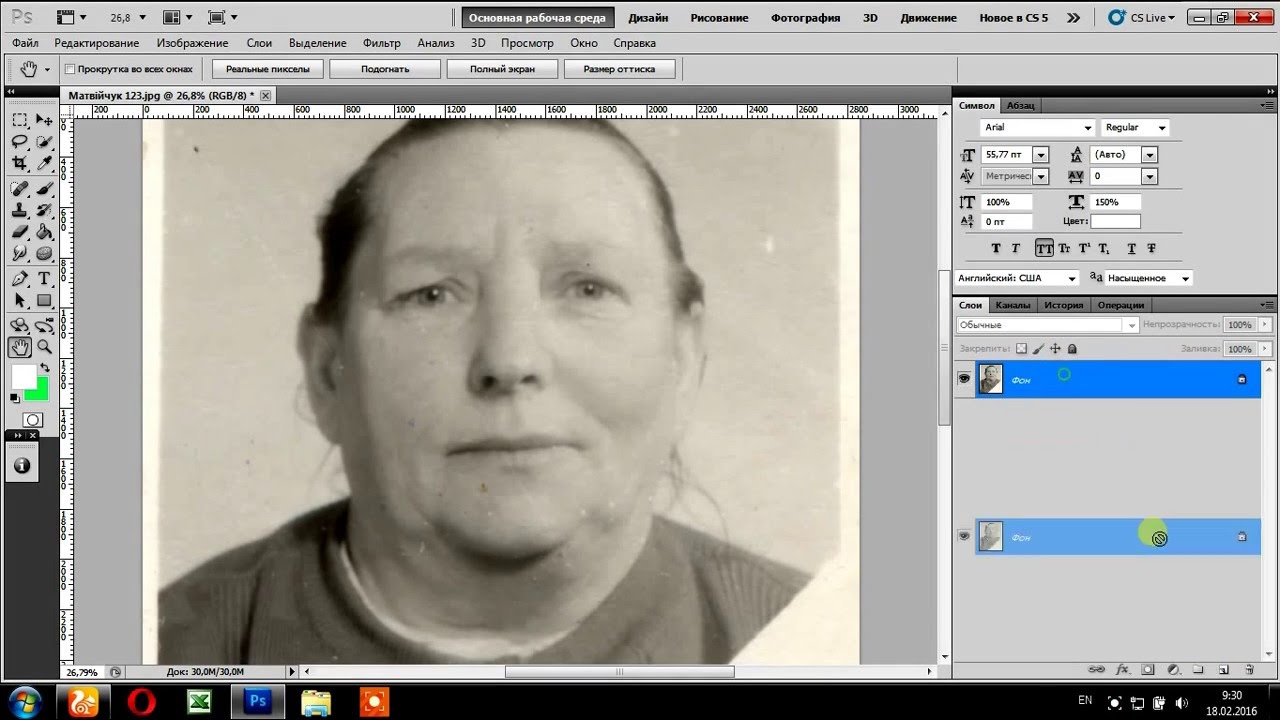1280x720 pixels.
Task: Open the Фильтр menu
Action: tap(382, 43)
